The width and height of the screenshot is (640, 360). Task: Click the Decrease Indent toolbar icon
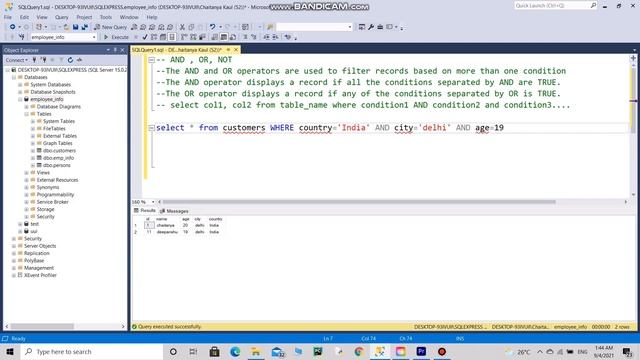point(266,37)
